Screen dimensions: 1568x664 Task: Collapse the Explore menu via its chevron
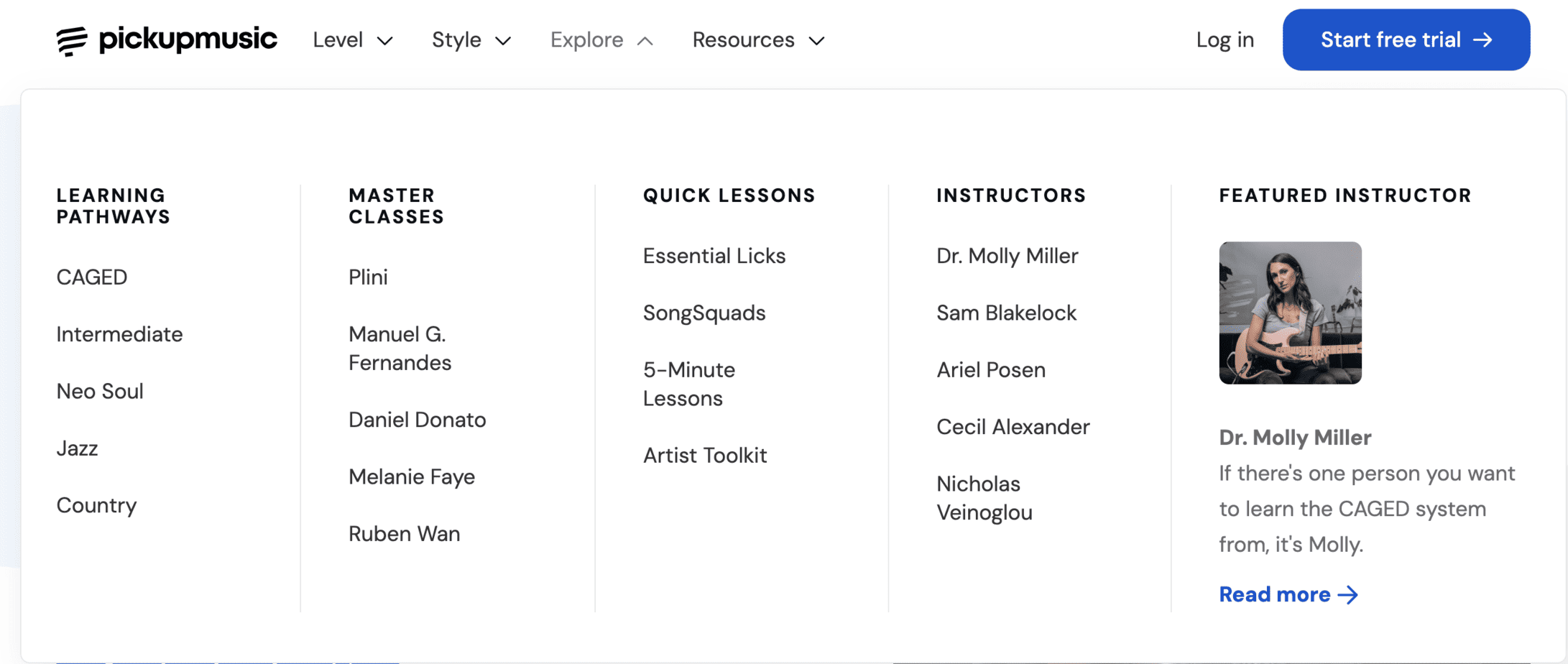tap(645, 40)
